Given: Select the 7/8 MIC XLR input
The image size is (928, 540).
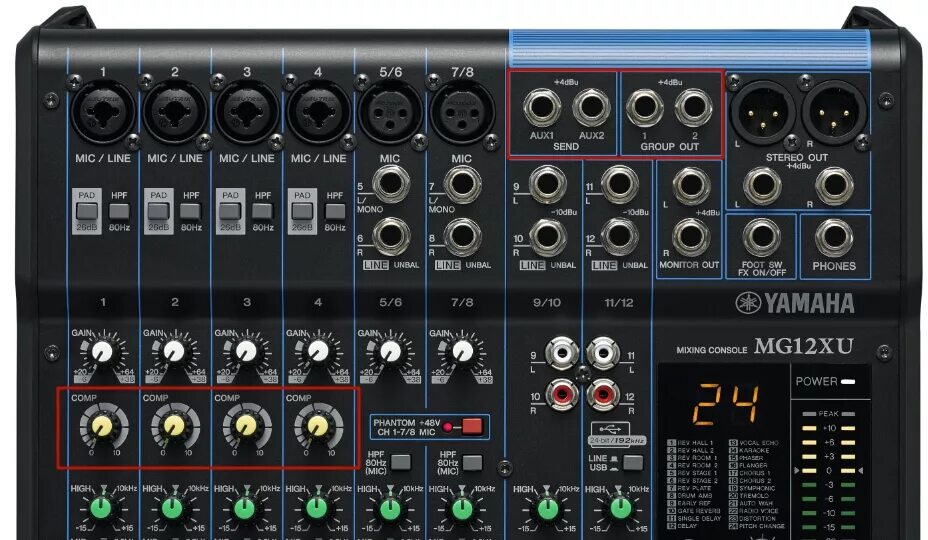Looking at the screenshot, I should [462, 111].
